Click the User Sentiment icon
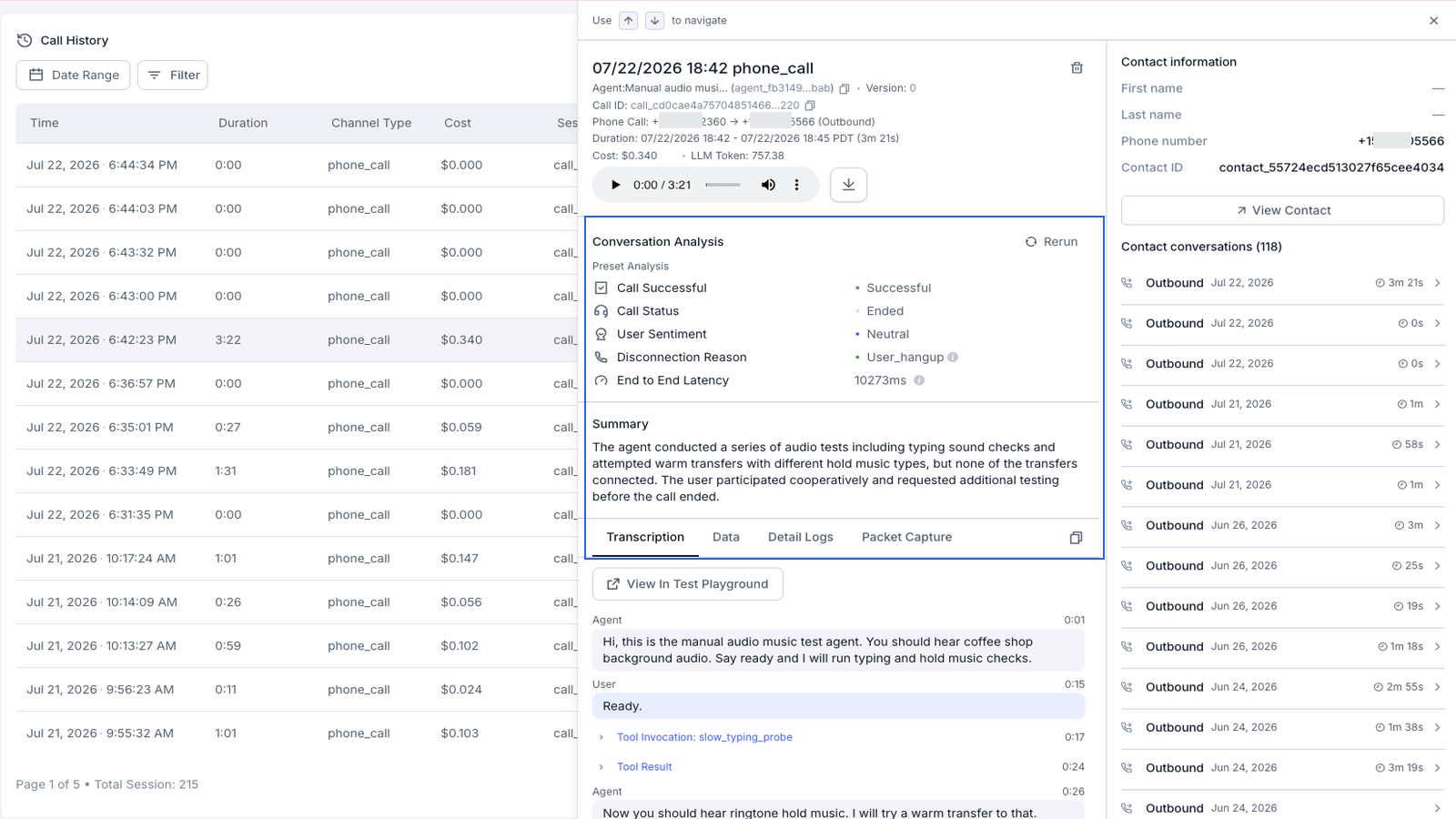 (x=601, y=334)
